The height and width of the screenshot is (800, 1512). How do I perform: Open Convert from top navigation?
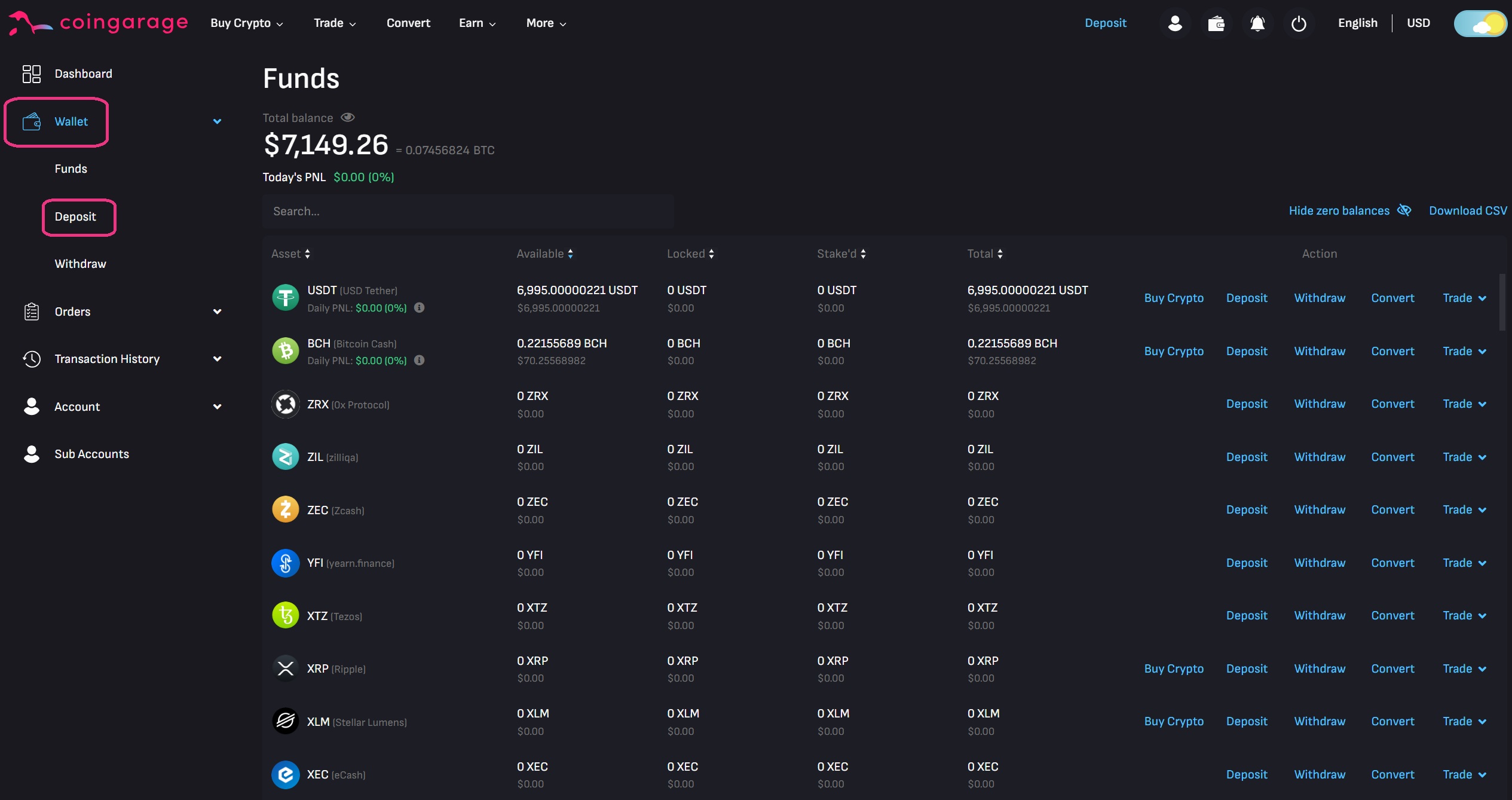(408, 23)
